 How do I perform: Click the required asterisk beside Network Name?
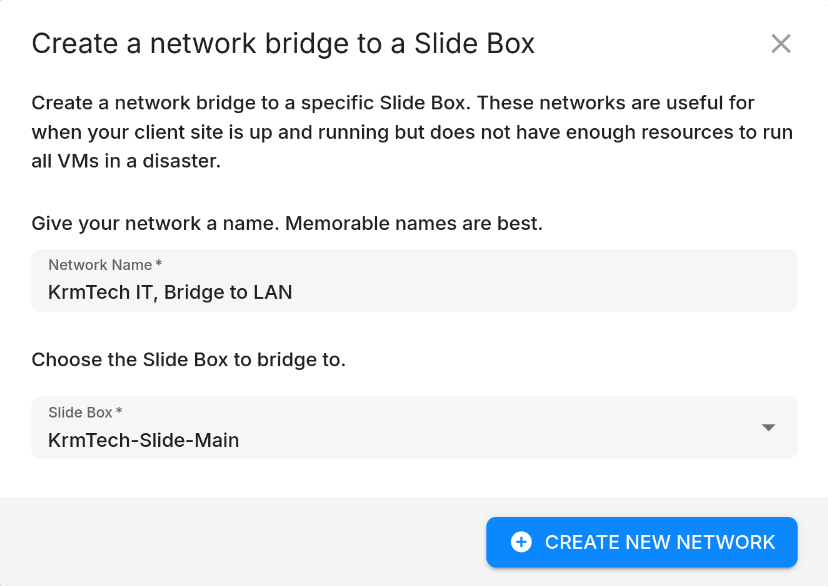(x=158, y=263)
